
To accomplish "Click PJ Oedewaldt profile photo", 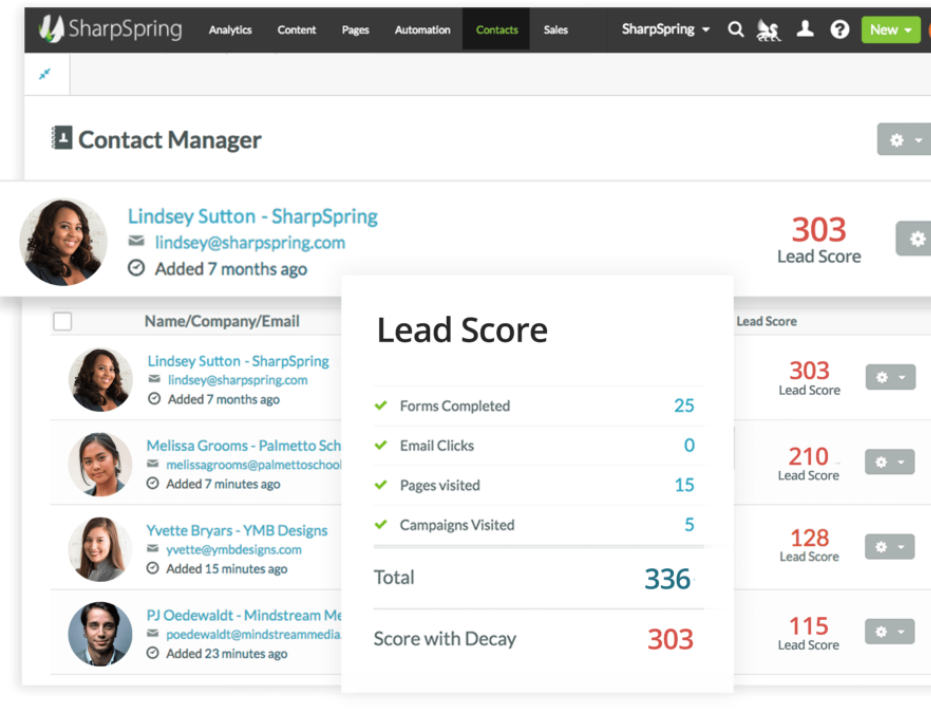I will click(100, 634).
